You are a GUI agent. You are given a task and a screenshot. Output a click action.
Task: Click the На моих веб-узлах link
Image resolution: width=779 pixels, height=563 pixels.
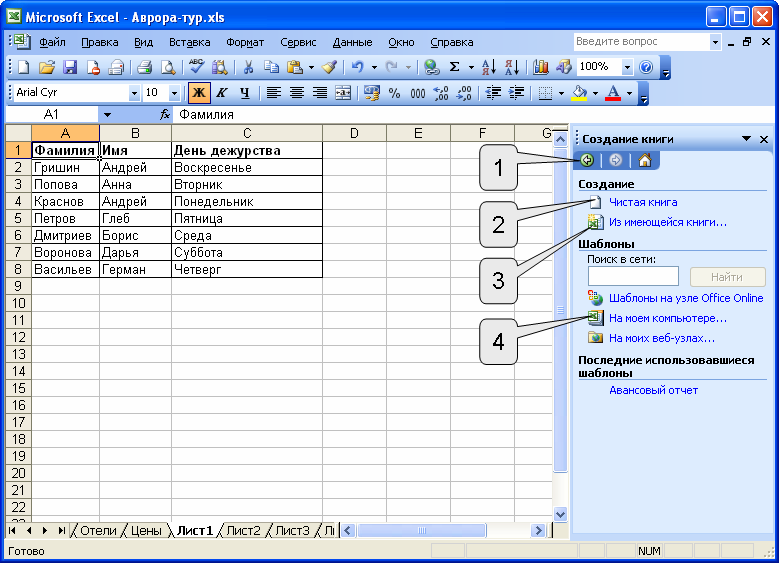[662, 338]
